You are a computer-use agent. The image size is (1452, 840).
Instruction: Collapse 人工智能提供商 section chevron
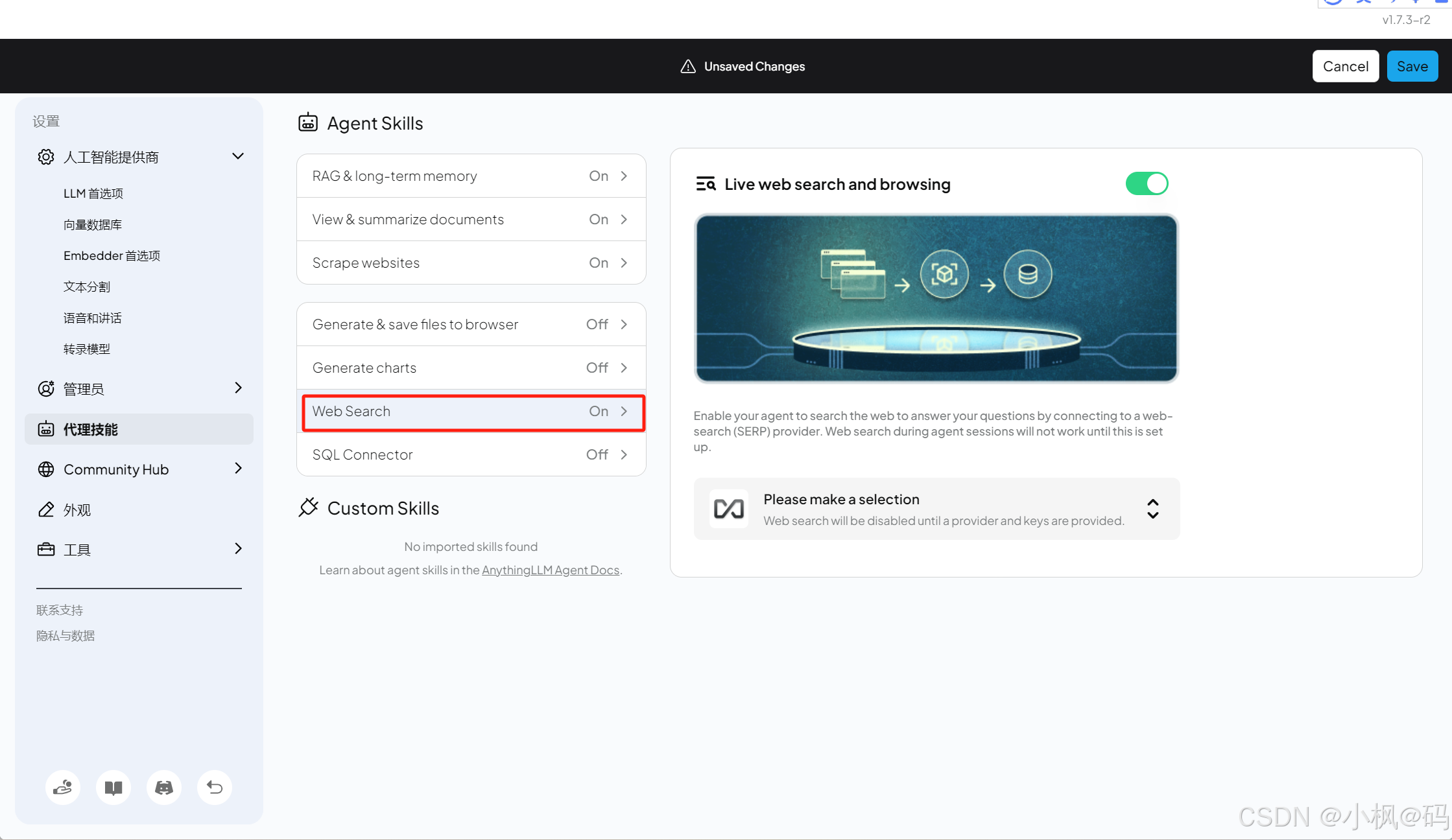point(238,156)
